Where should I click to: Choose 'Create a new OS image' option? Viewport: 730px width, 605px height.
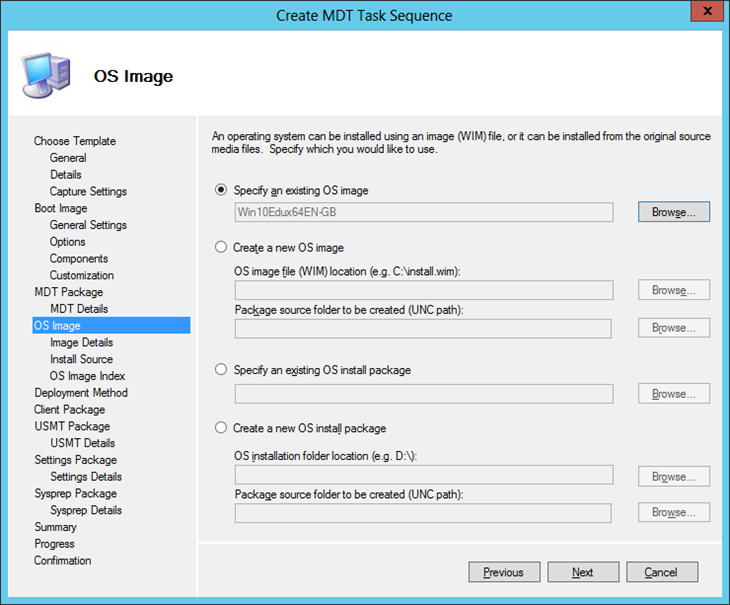(221, 247)
